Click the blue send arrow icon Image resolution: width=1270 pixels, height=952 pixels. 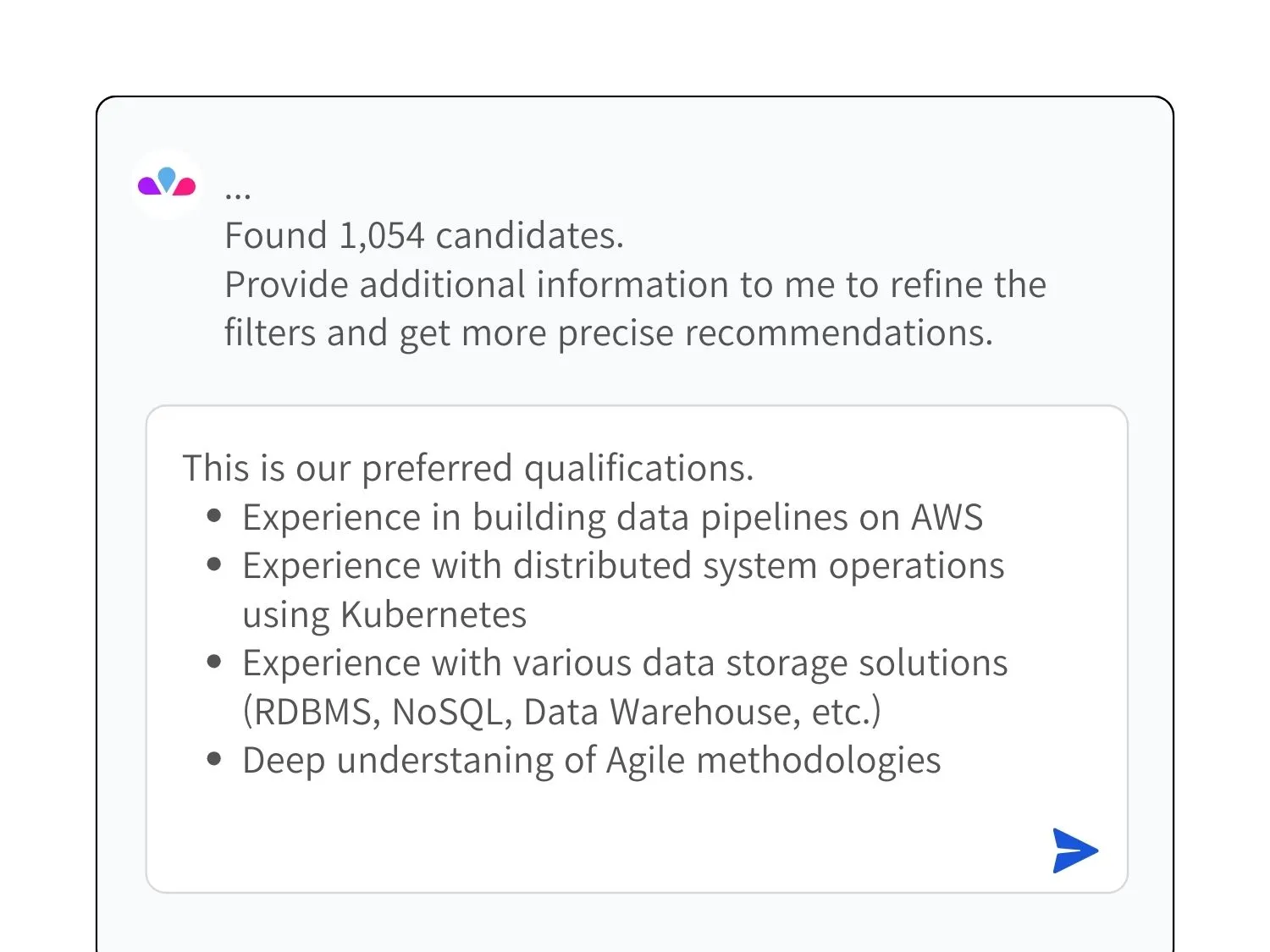(x=1074, y=850)
